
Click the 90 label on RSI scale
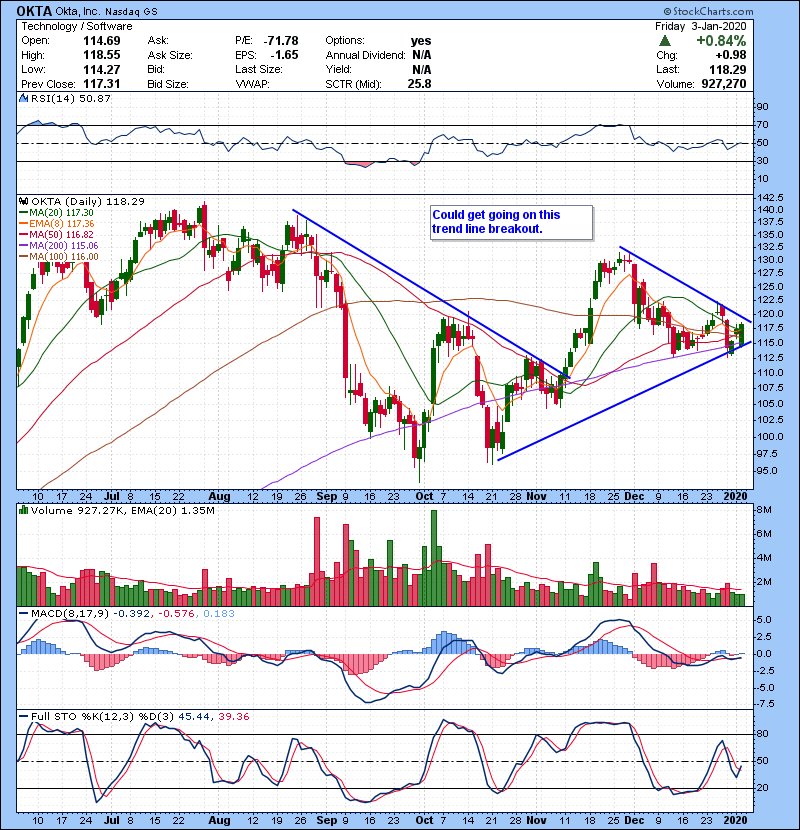(x=763, y=107)
